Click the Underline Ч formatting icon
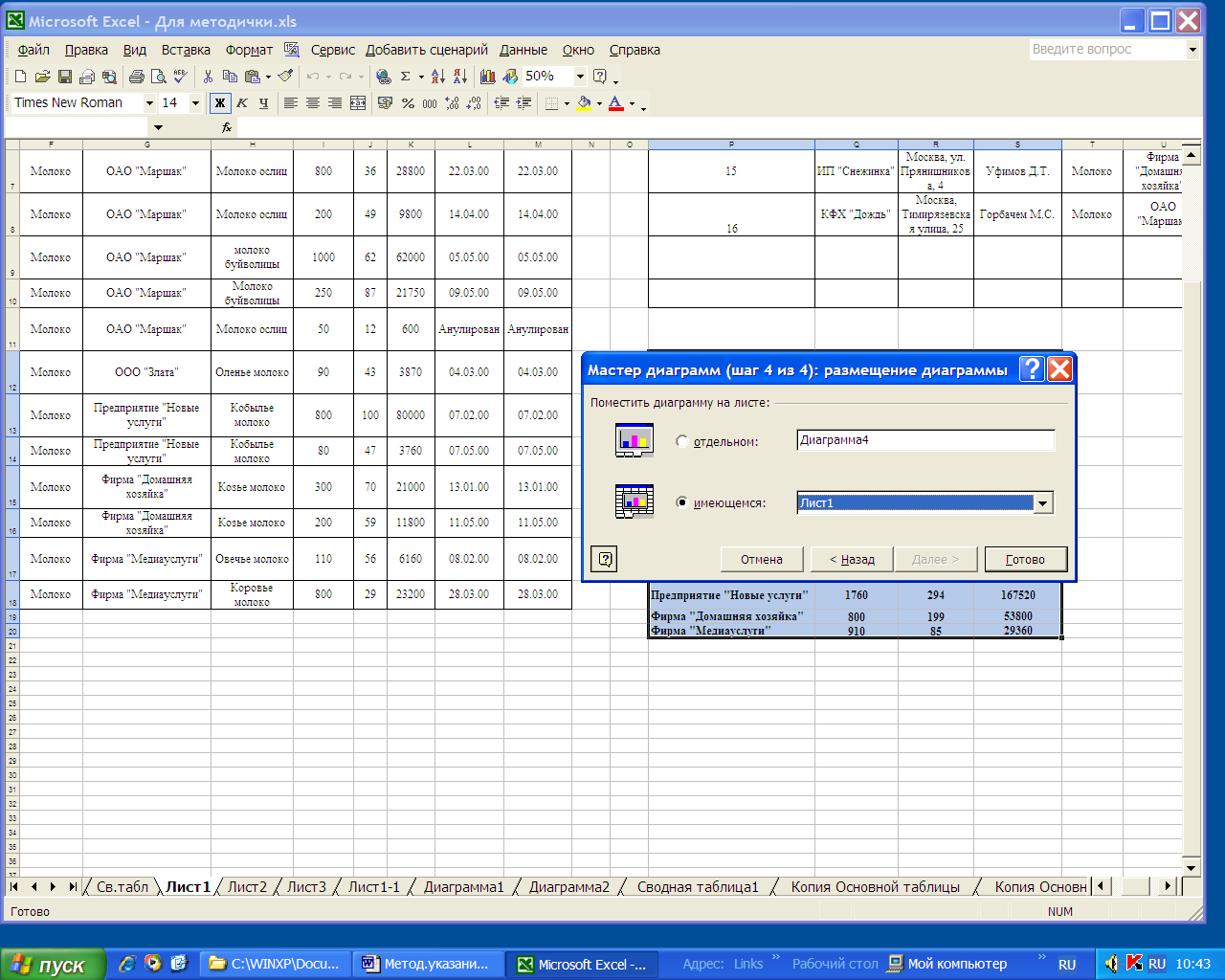The image size is (1225, 980). (264, 103)
